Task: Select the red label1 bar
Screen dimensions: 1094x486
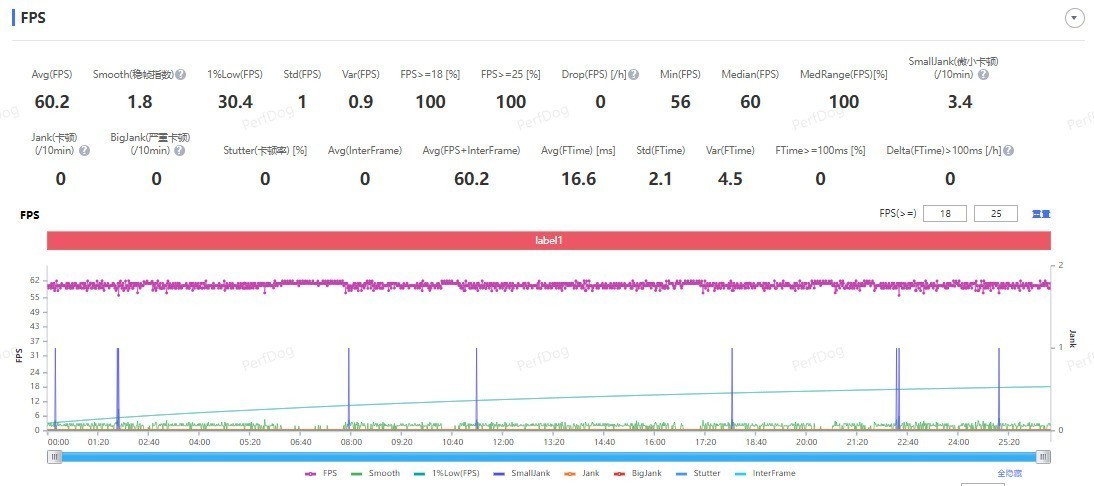Action: click(x=548, y=241)
